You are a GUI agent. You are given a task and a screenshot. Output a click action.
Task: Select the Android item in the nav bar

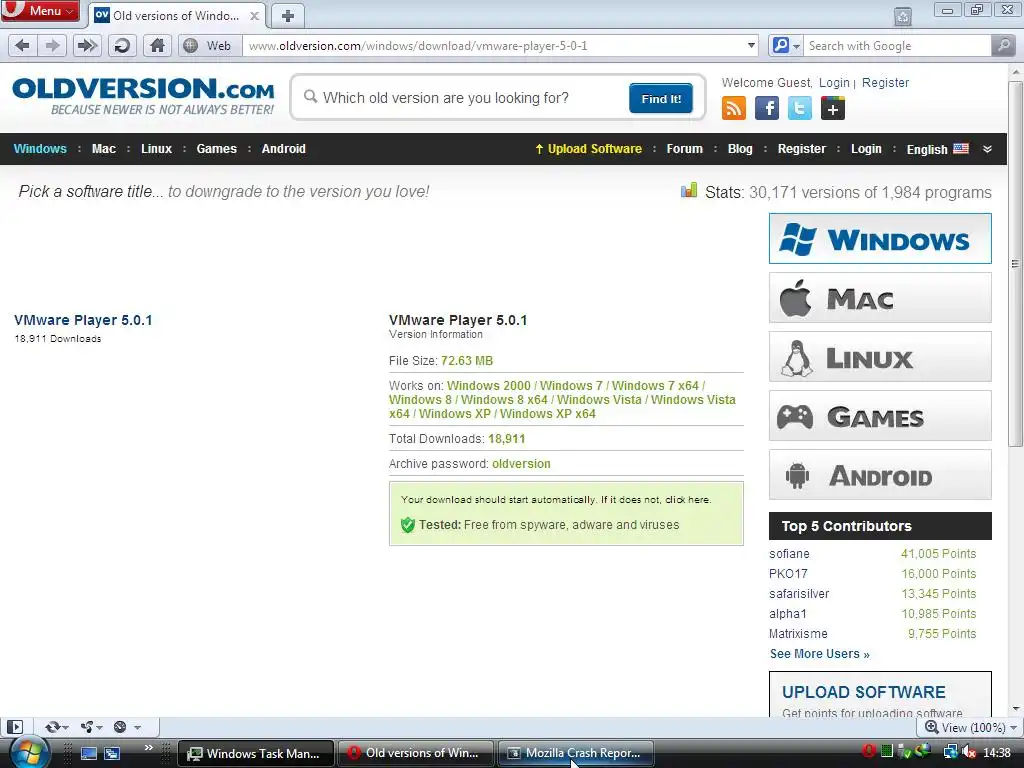point(283,149)
